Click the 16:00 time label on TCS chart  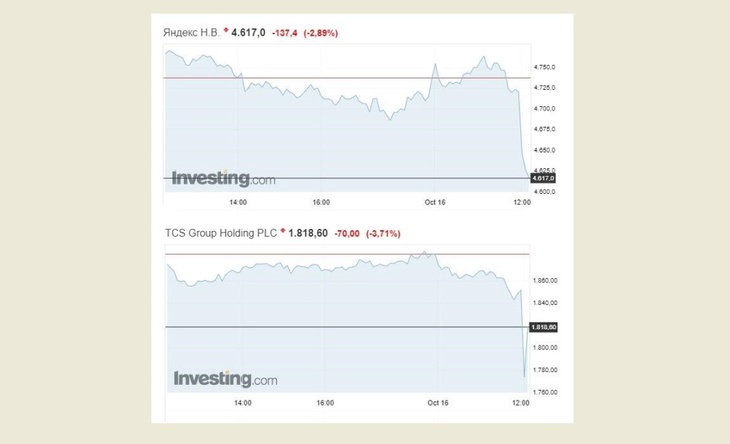pyautogui.click(x=322, y=403)
